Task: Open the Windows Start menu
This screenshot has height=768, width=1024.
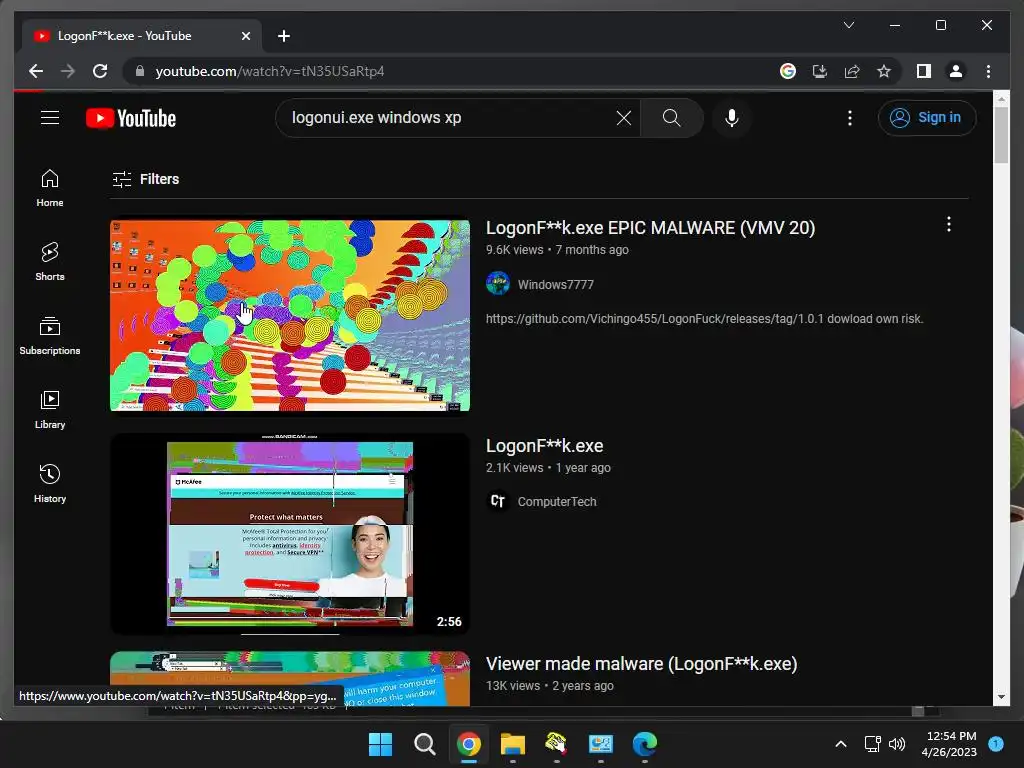Action: 380,744
